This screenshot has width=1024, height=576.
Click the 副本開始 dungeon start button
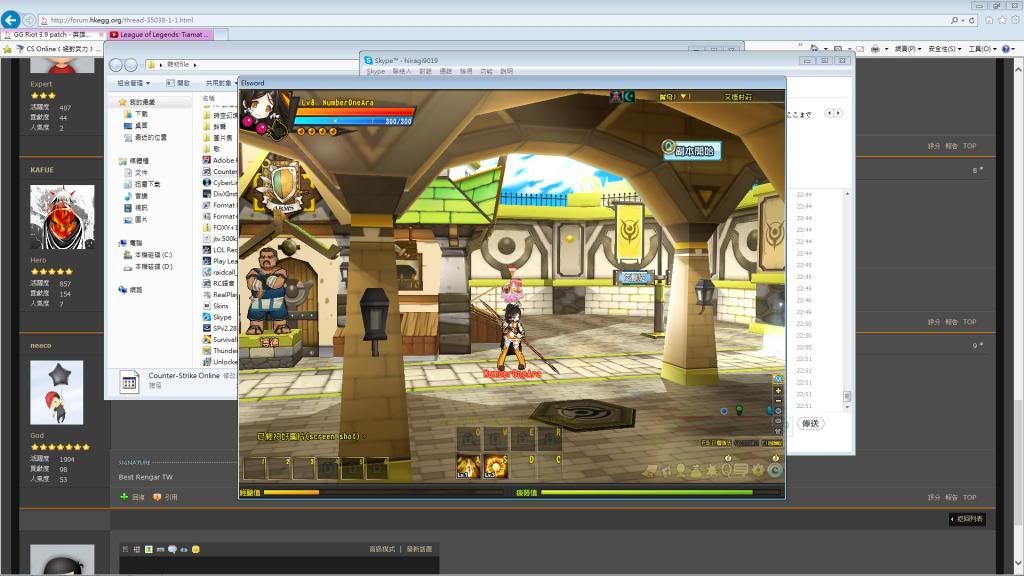click(x=691, y=150)
